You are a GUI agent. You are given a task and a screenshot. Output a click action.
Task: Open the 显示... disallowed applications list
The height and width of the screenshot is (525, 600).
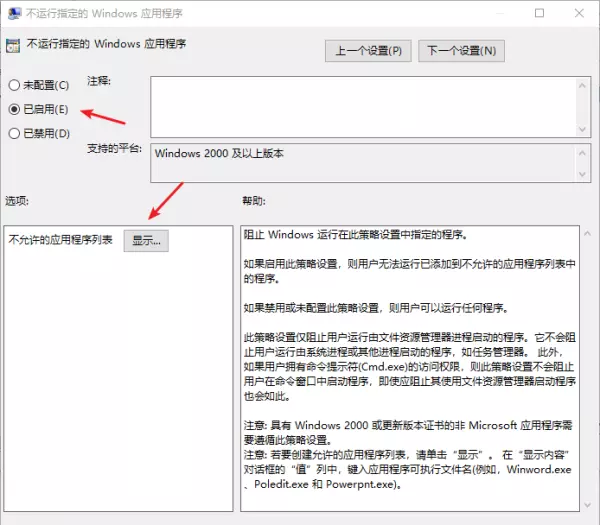pyautogui.click(x=146, y=241)
